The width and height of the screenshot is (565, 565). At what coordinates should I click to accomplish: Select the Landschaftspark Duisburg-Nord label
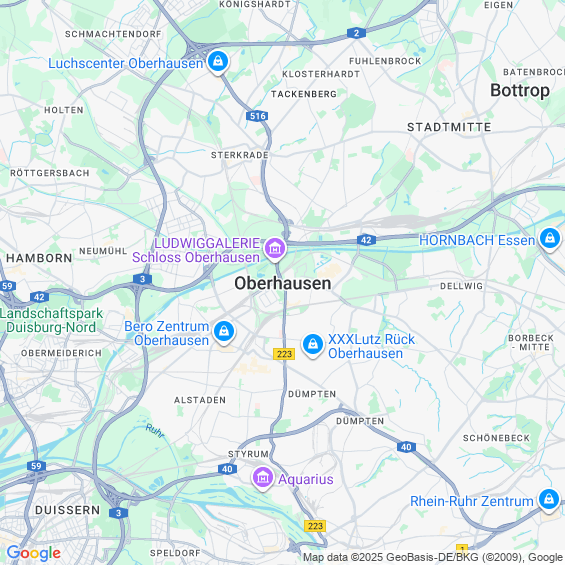click(52, 320)
